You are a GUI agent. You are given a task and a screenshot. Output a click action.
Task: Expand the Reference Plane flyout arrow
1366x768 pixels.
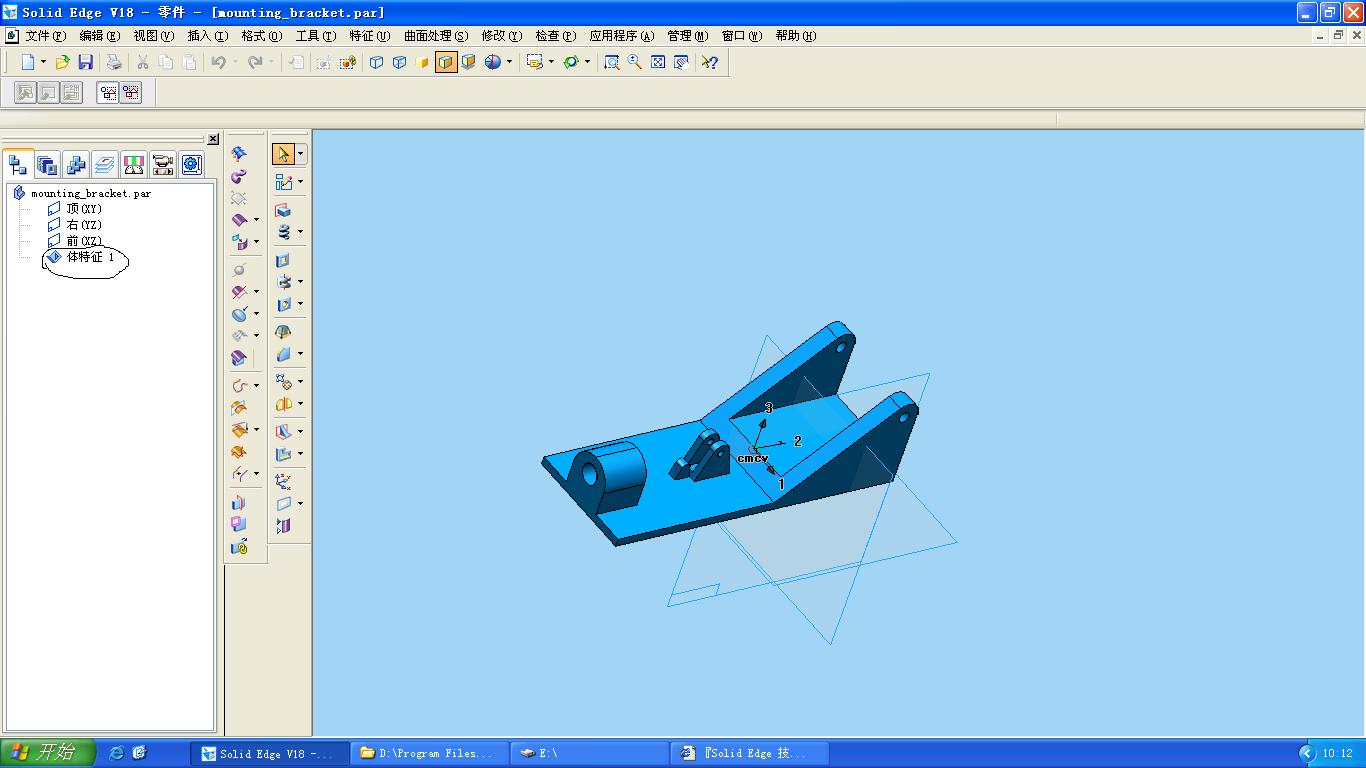[x=300, y=504]
